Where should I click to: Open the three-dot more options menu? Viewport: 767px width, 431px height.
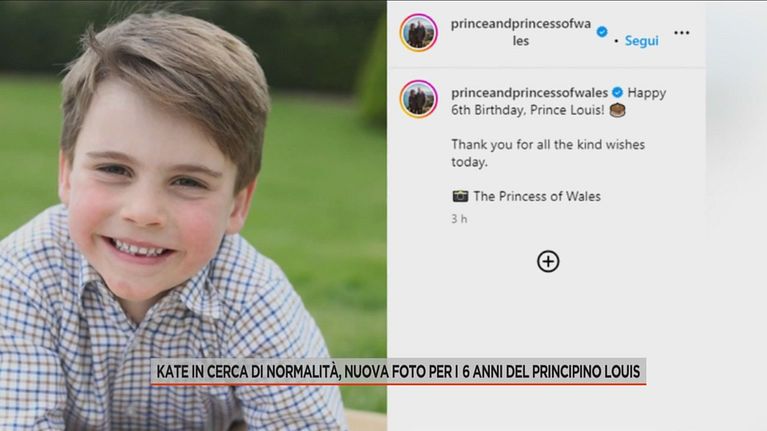pos(681,33)
